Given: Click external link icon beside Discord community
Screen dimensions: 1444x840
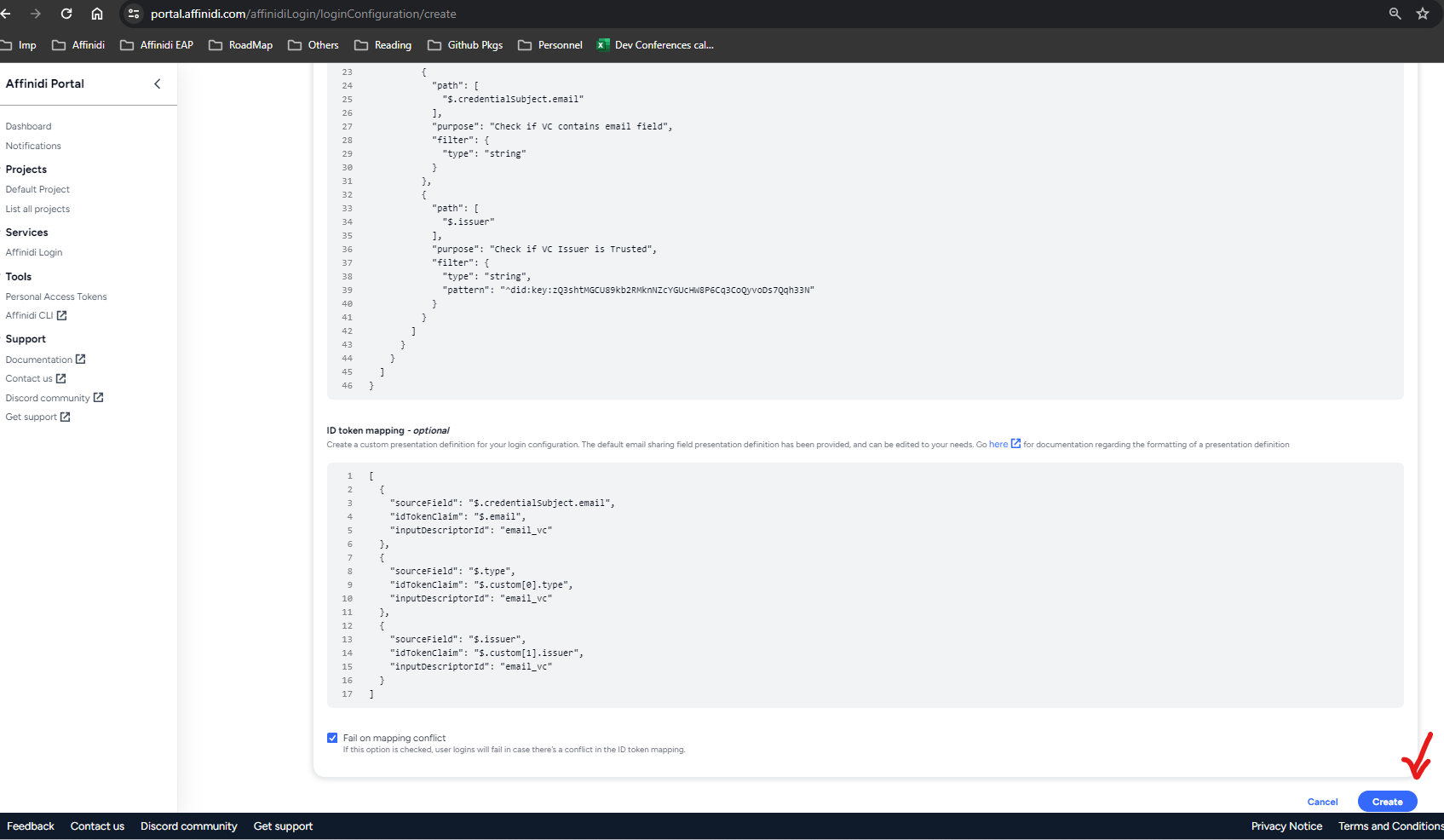Looking at the screenshot, I should (98, 398).
